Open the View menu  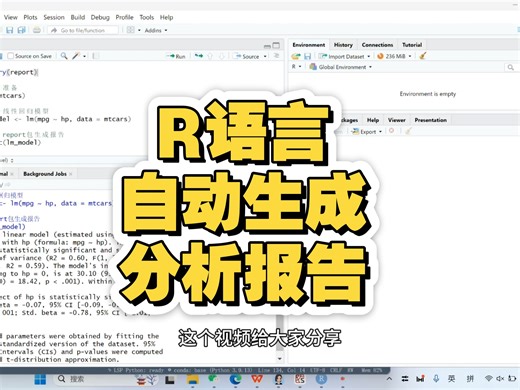pyautogui.click(x=11, y=17)
